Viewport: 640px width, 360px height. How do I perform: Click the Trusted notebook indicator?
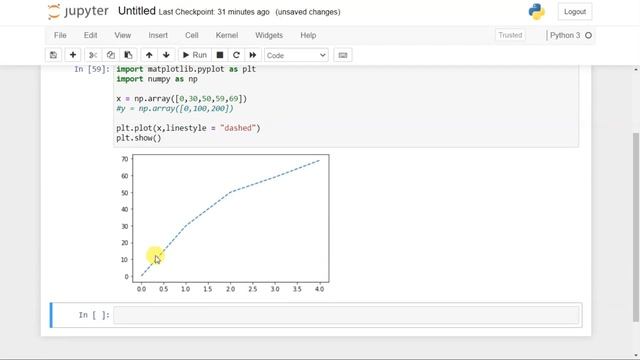(510, 36)
